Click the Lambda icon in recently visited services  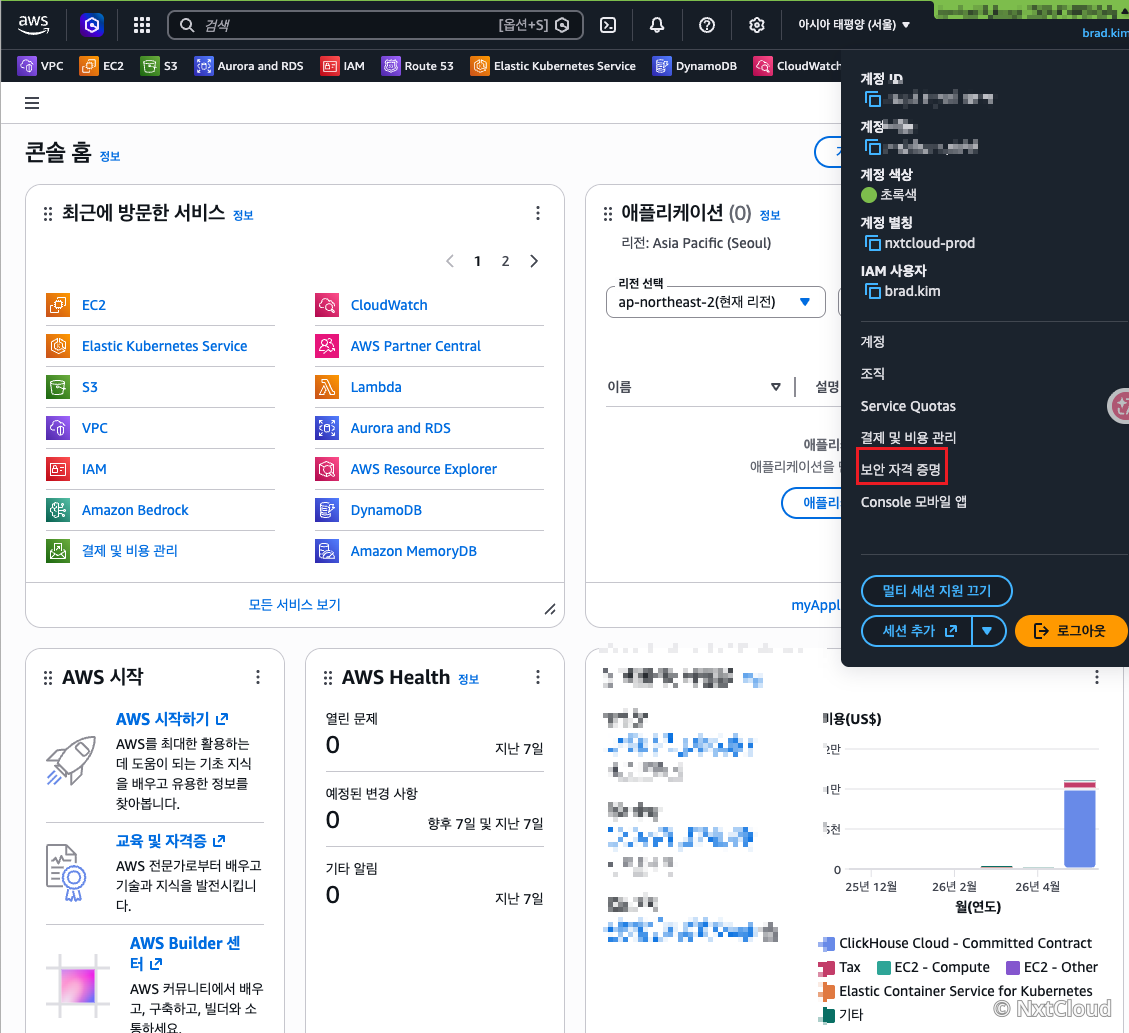pos(327,387)
